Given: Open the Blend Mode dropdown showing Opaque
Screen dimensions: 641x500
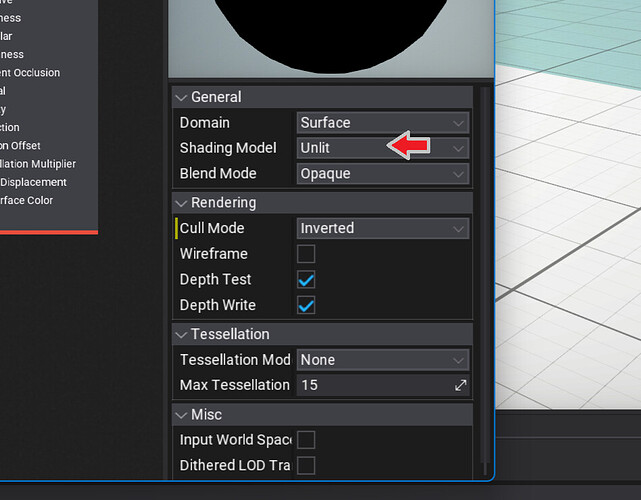Looking at the screenshot, I should pyautogui.click(x=382, y=173).
